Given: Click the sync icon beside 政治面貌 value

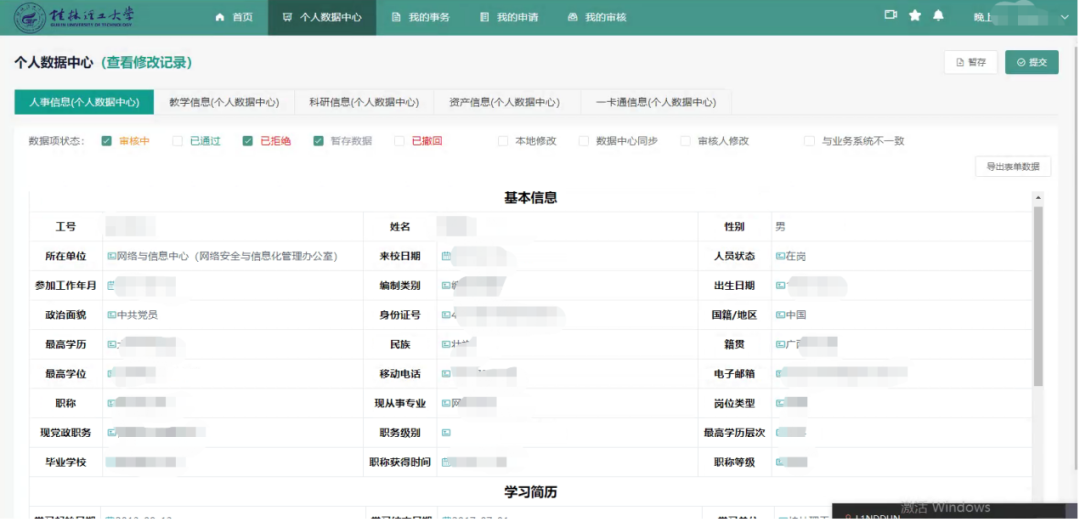Looking at the screenshot, I should pyautogui.click(x=111, y=315).
